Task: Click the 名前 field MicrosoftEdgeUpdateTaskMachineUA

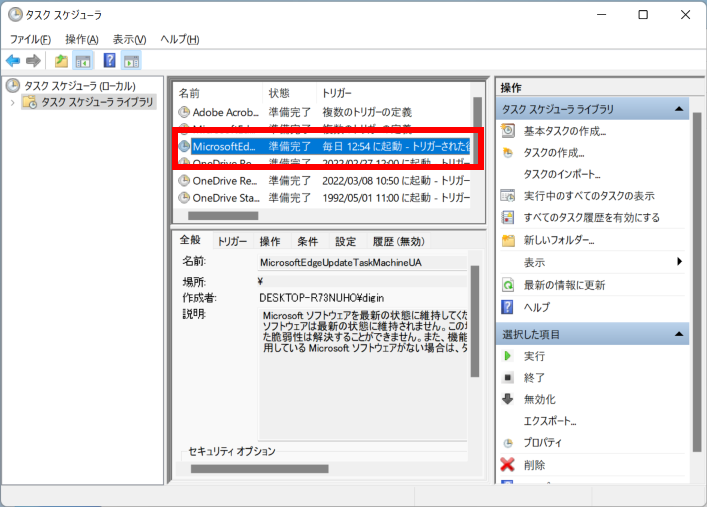Action: 362,263
